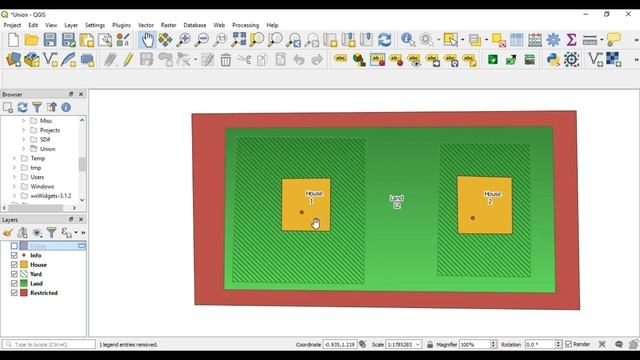Click the Land layer green color swatch
Image resolution: width=640 pixels, height=360 pixels.
click(24, 283)
